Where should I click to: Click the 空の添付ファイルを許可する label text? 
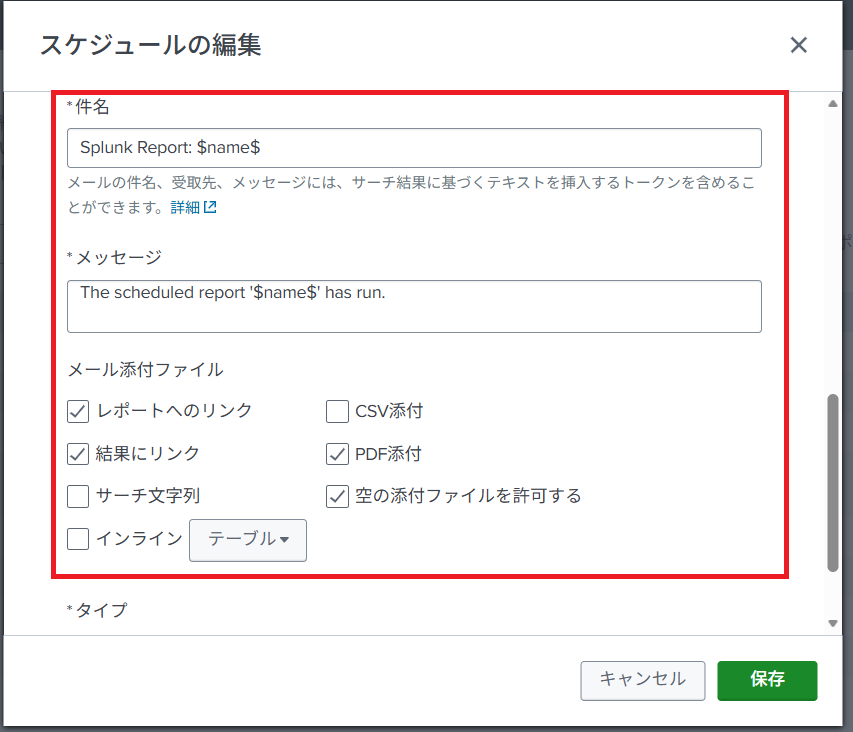(x=468, y=496)
